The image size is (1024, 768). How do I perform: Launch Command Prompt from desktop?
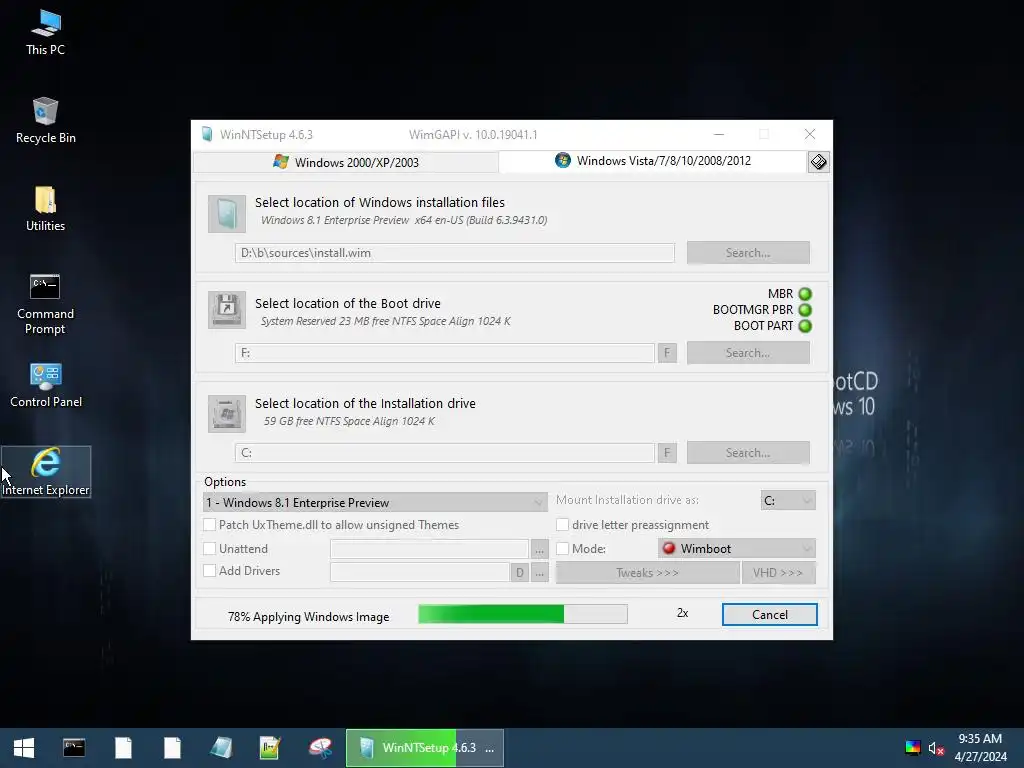45,304
